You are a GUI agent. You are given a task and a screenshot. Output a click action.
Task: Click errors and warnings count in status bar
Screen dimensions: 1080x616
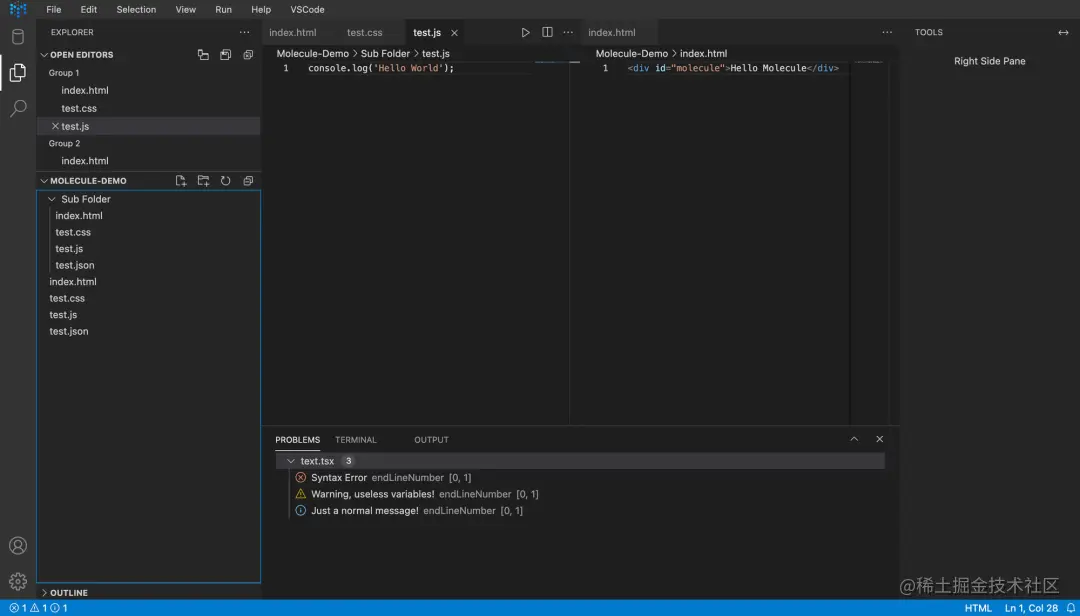39,608
